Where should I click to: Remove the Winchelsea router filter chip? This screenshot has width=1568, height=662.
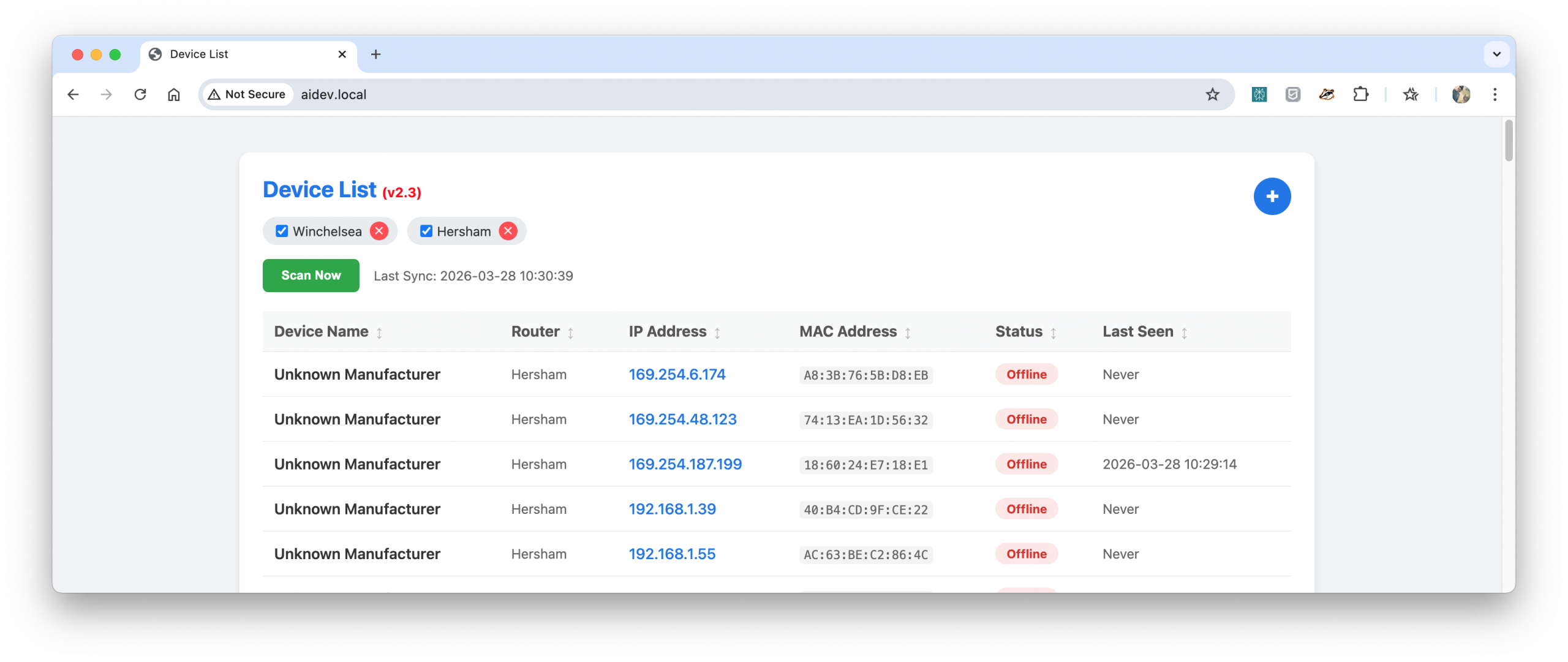coord(379,231)
